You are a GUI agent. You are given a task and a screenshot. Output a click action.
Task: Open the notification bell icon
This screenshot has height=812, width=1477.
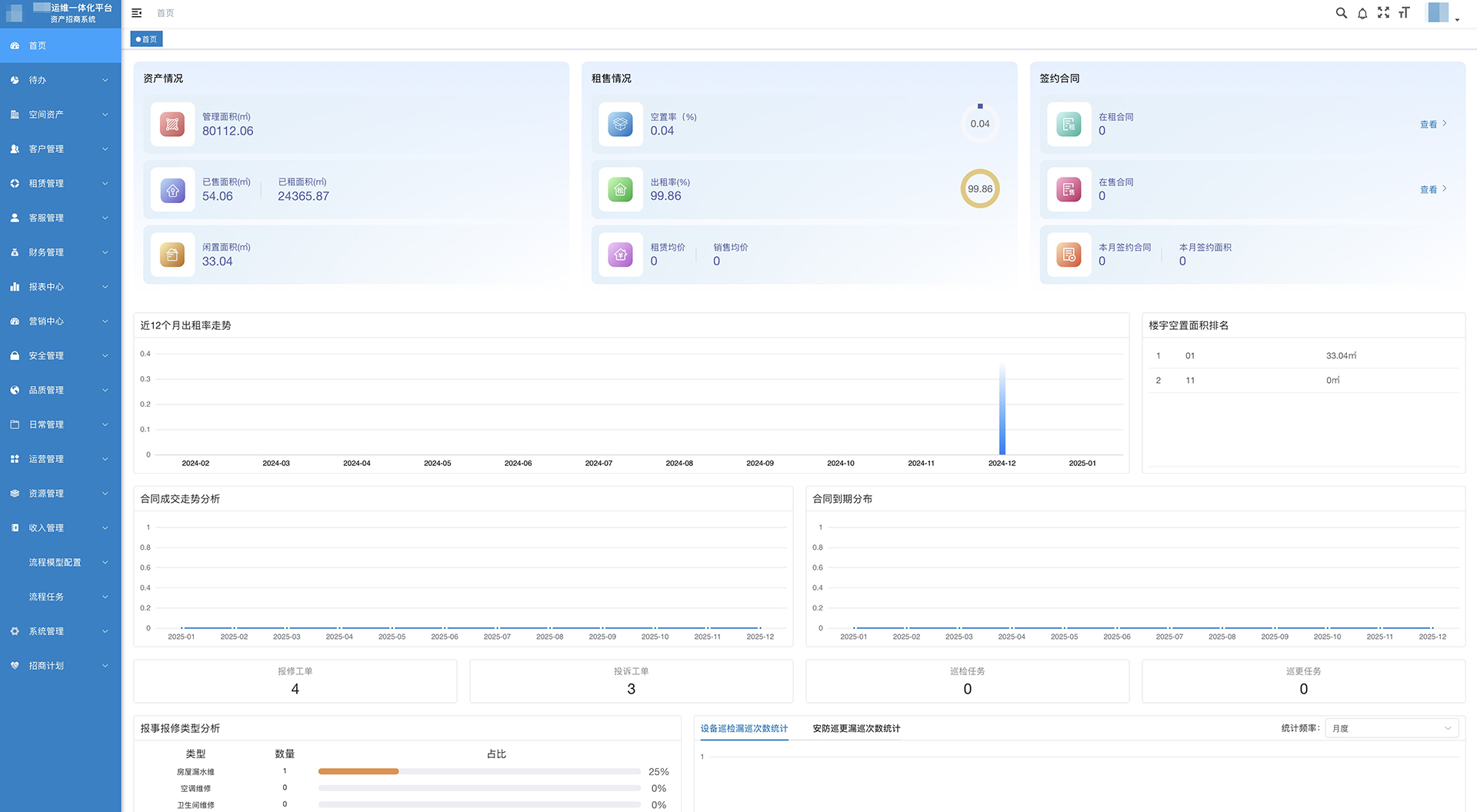pos(1362,13)
